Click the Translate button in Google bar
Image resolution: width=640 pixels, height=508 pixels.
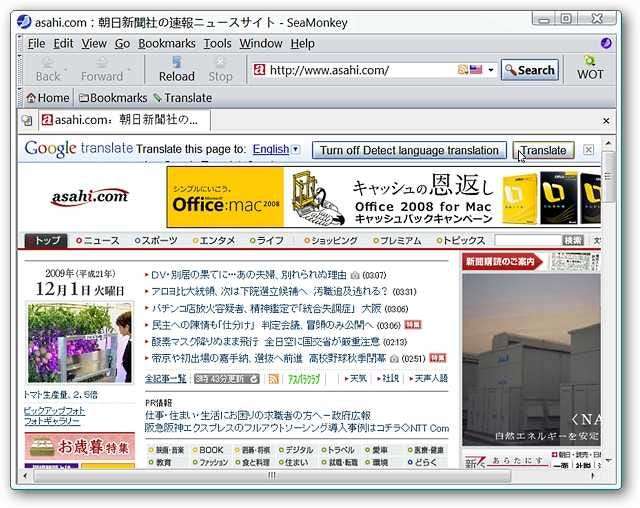click(x=543, y=150)
